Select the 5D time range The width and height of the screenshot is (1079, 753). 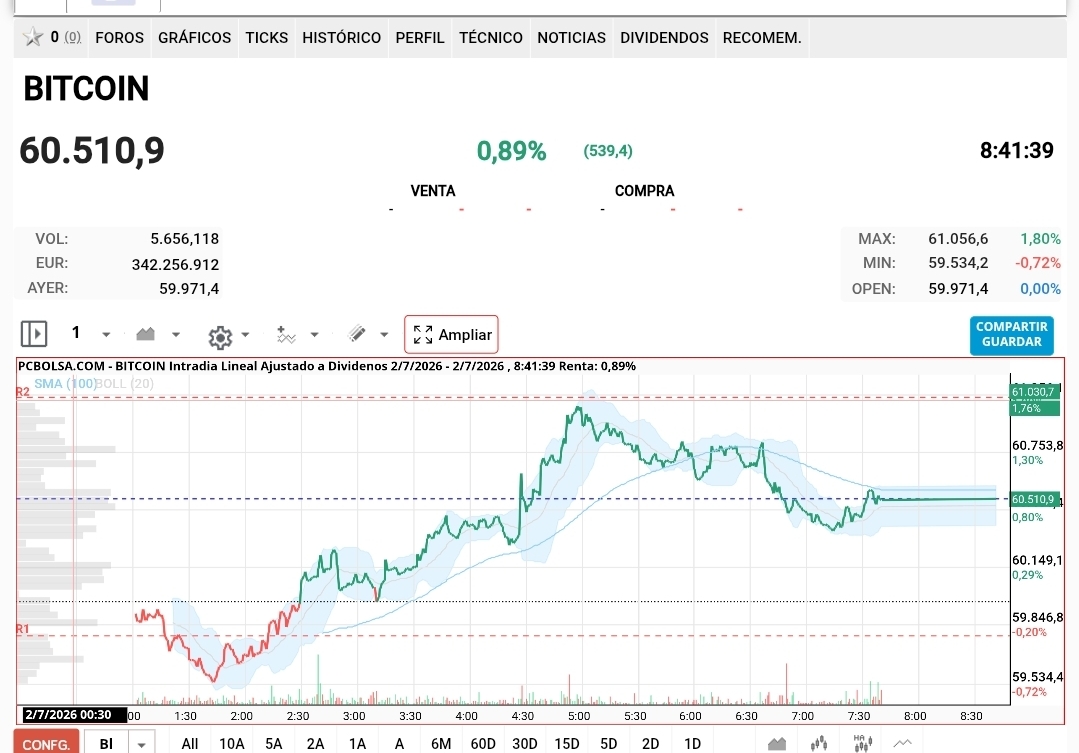608,744
